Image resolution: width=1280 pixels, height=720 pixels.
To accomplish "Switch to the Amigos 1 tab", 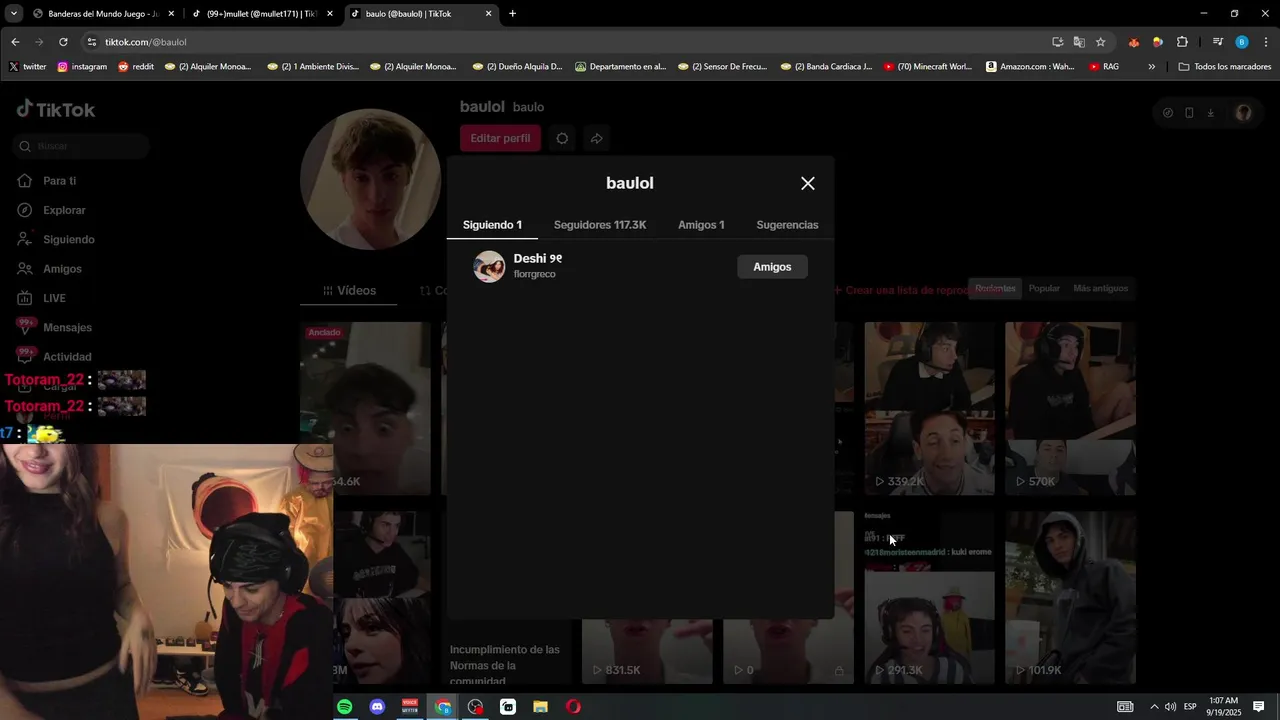I will tap(701, 225).
